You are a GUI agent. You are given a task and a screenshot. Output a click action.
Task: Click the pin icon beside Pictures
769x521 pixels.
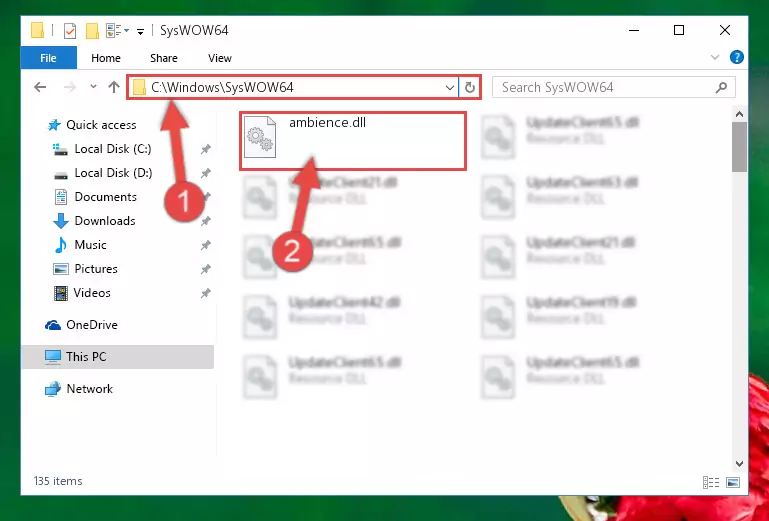pos(205,269)
